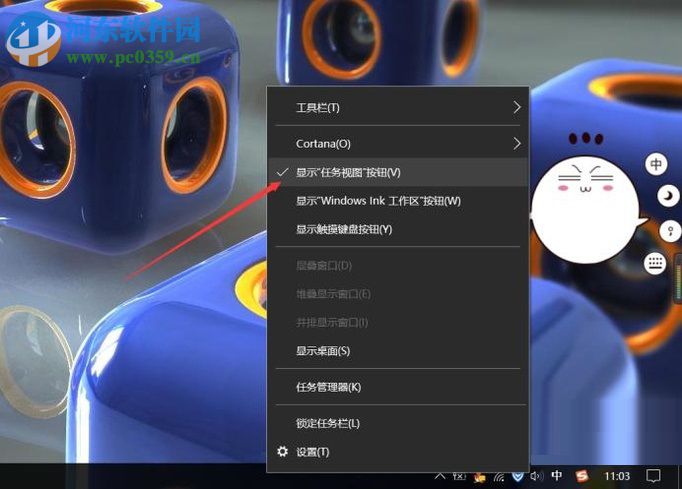Click the orange flame folder tray icon
Viewport: 682px width, 489px height.
click(480, 478)
